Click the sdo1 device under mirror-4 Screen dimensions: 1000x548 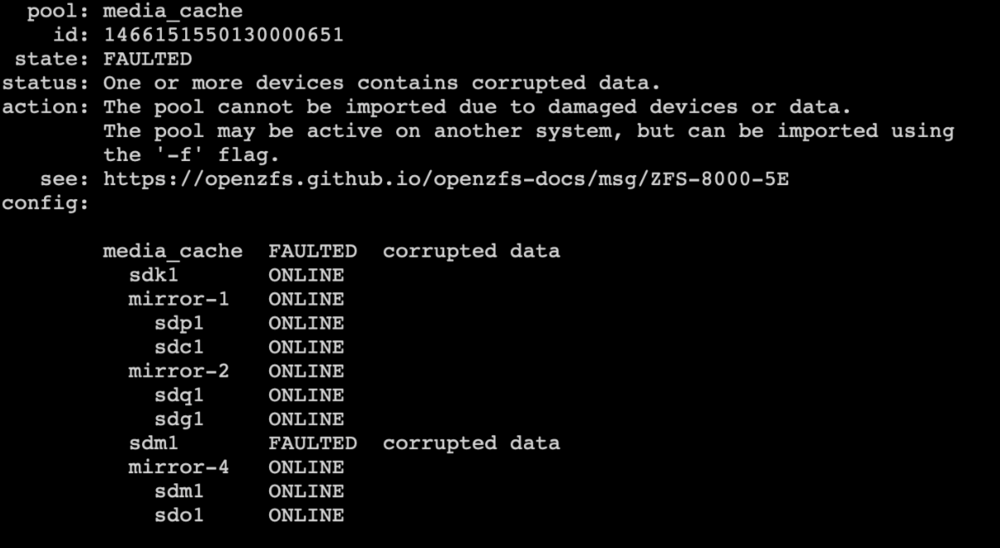coord(179,515)
